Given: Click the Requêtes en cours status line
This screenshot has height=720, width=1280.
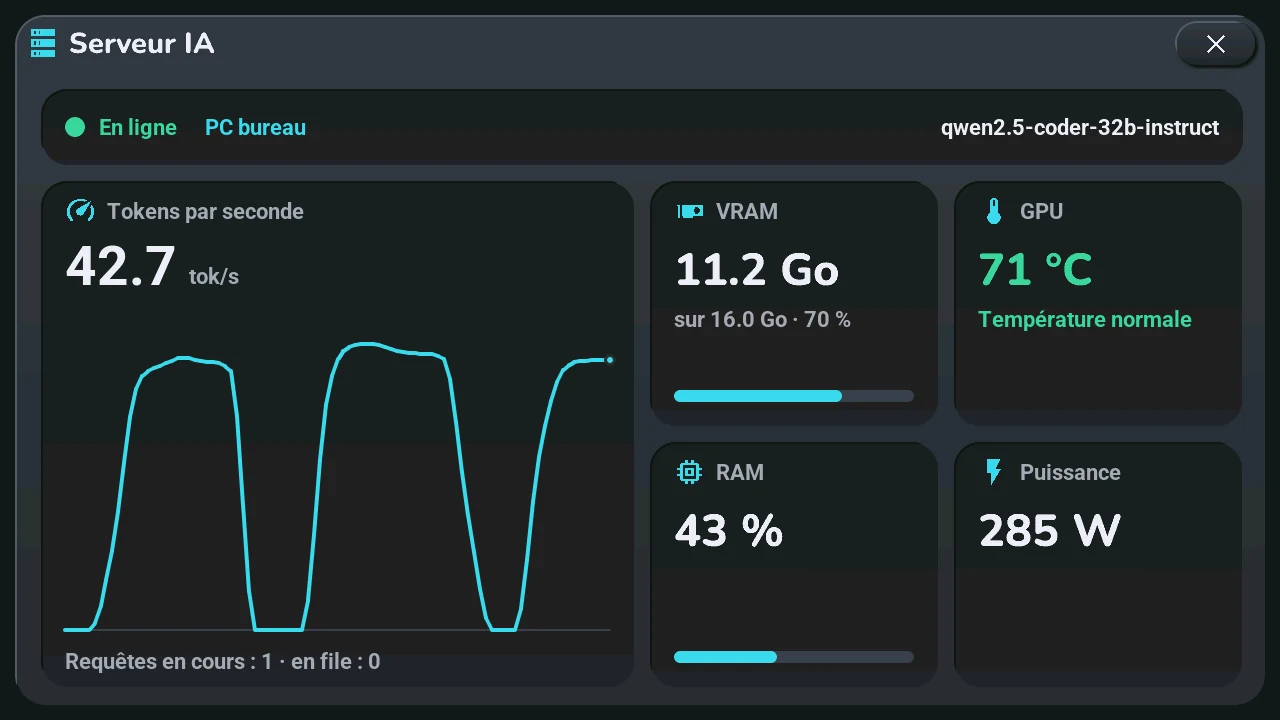Looking at the screenshot, I should click(222, 661).
